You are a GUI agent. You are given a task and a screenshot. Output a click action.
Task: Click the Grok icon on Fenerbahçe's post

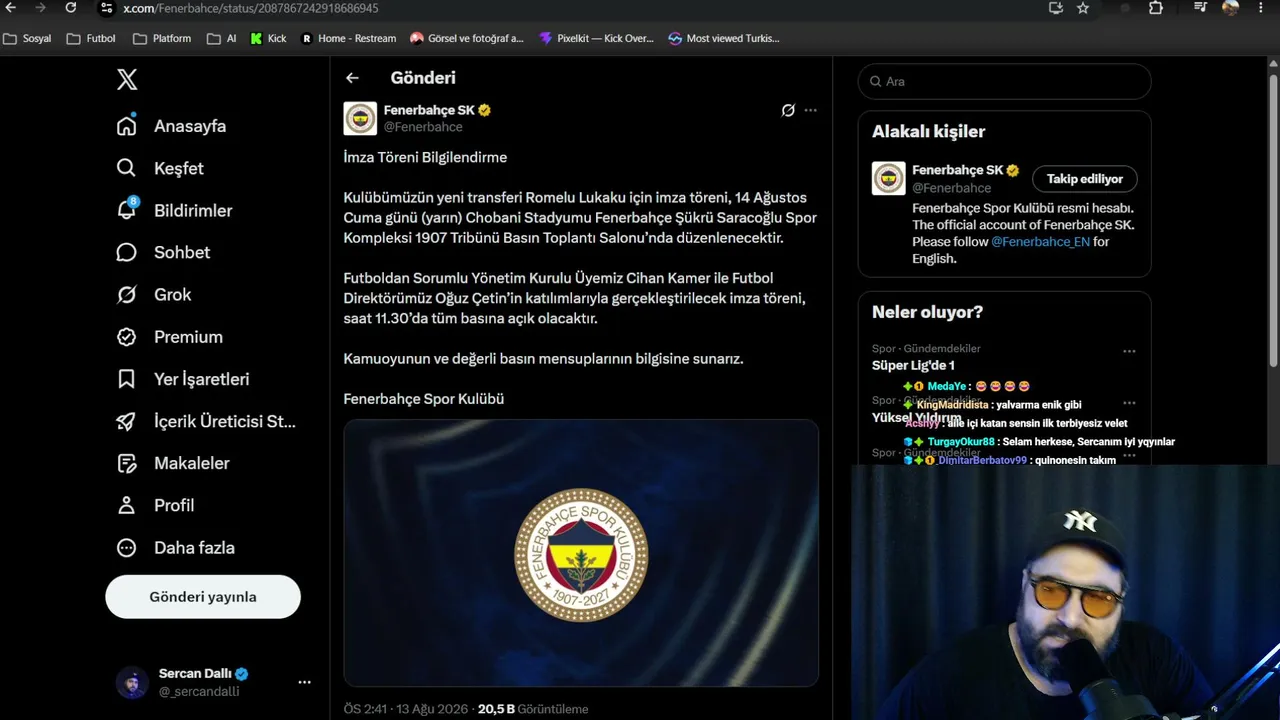[788, 110]
